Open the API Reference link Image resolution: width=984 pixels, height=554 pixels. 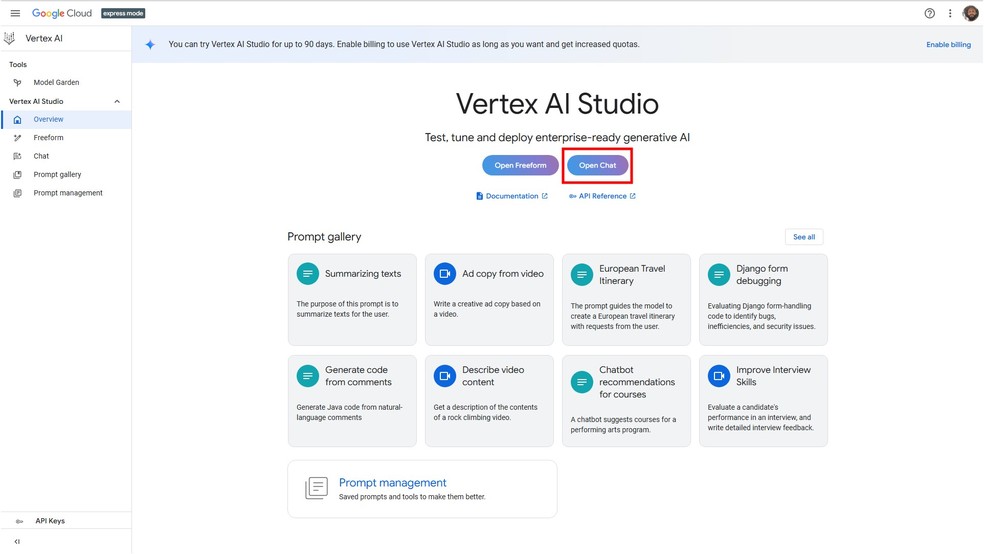click(x=602, y=196)
